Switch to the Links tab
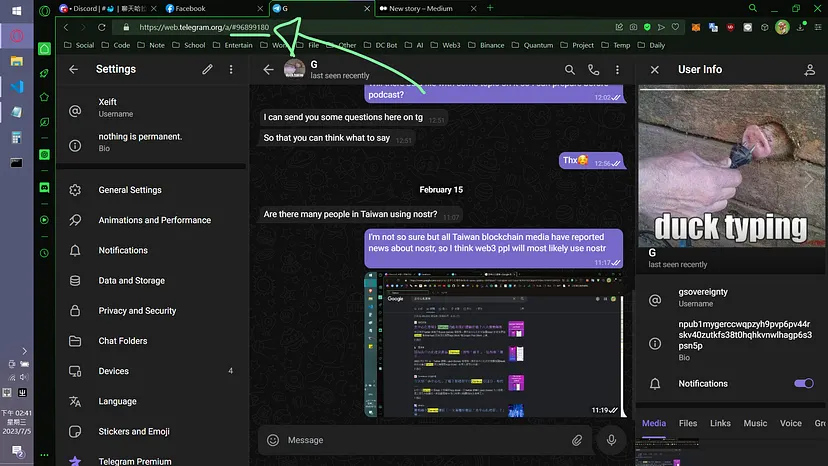Image resolution: width=828 pixels, height=466 pixels. click(x=720, y=423)
